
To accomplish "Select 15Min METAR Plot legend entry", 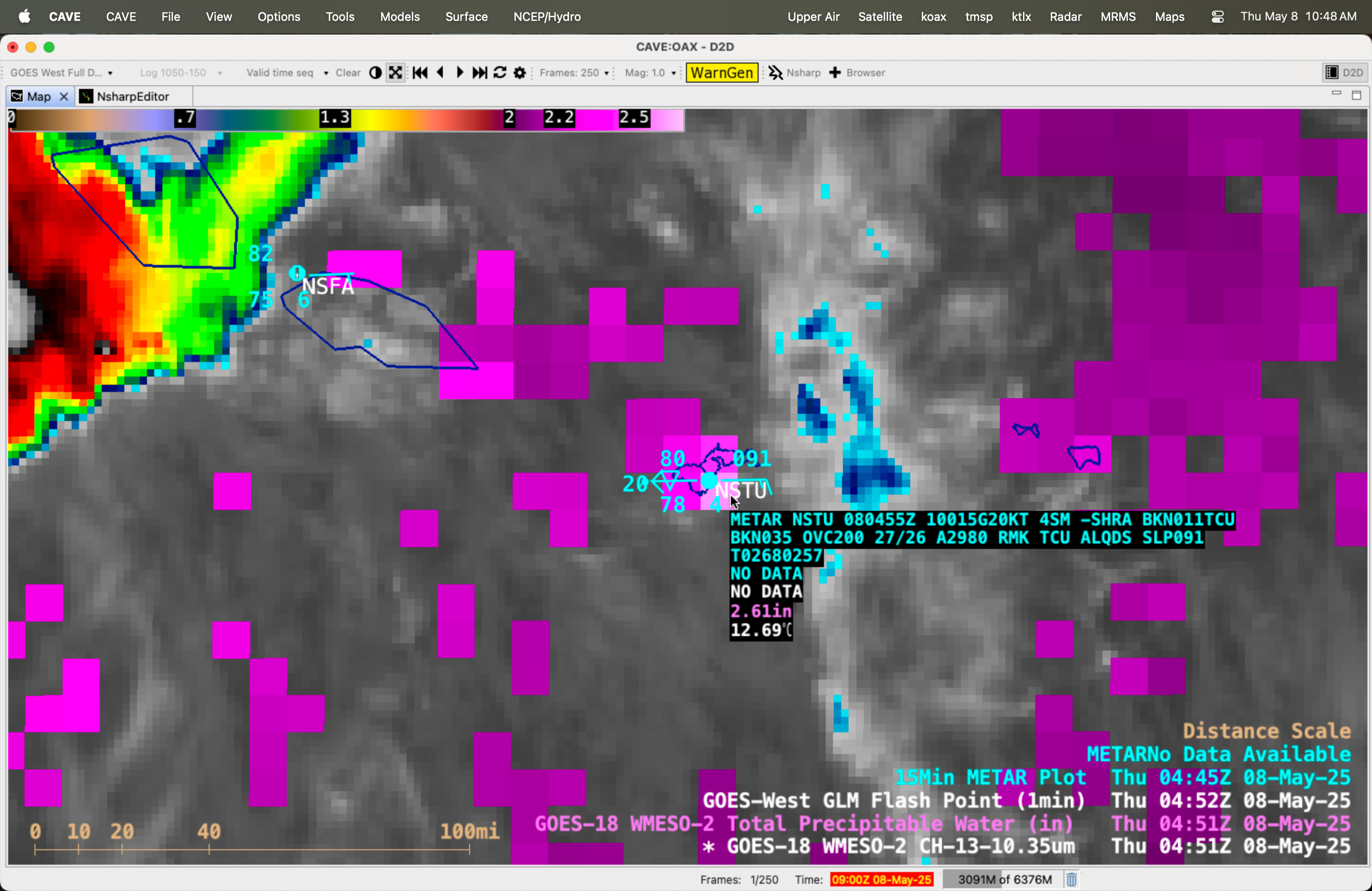I will [1122, 777].
